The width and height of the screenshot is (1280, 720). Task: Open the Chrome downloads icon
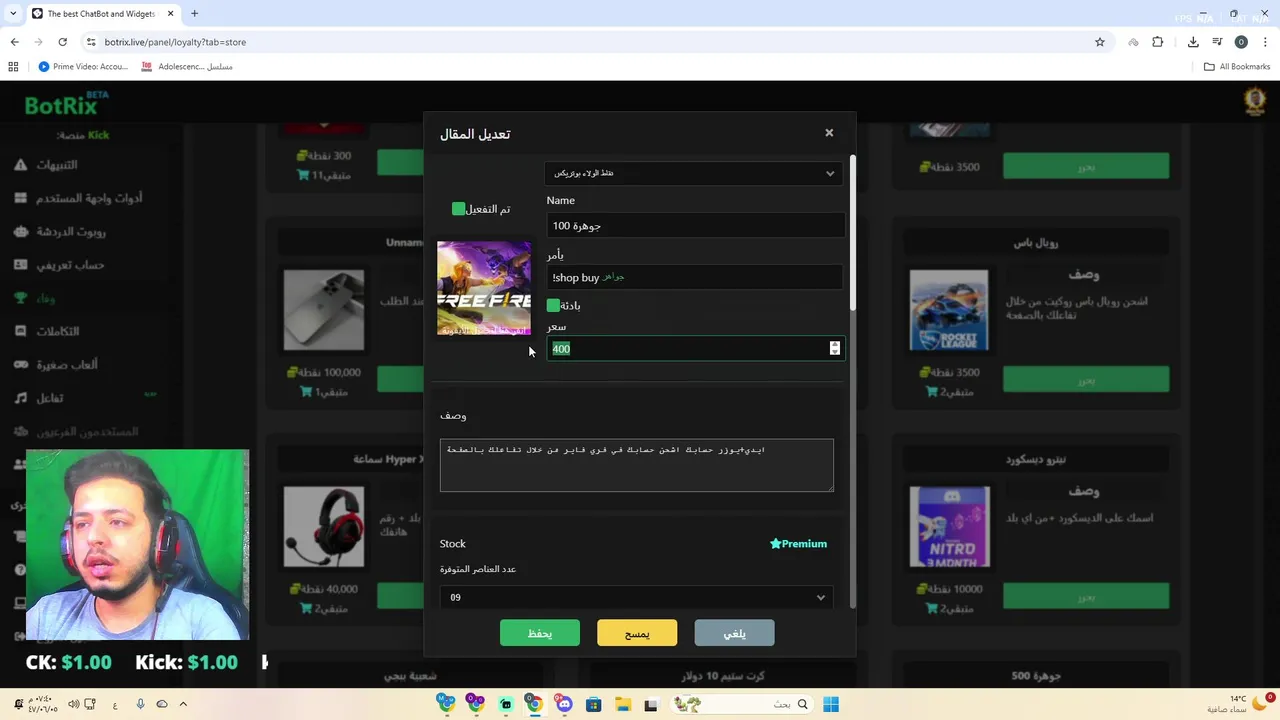click(1193, 42)
